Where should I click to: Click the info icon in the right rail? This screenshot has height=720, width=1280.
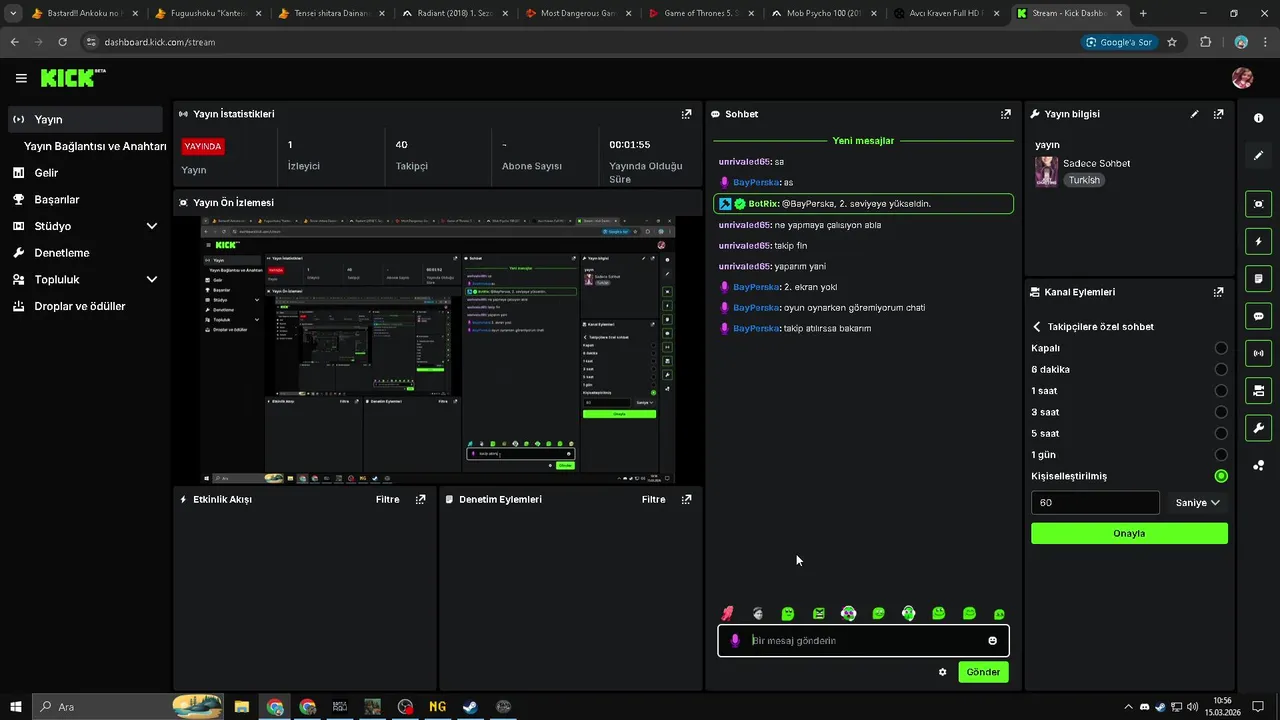1258,118
